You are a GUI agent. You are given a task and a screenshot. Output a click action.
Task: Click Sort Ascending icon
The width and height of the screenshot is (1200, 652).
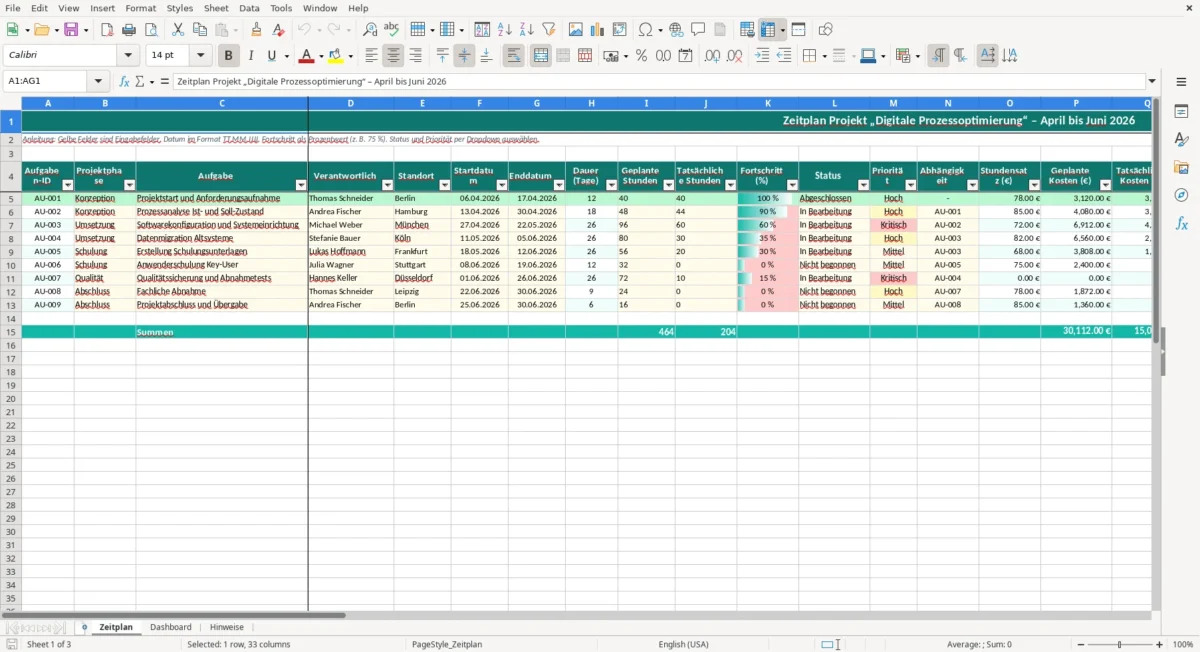[505, 30]
